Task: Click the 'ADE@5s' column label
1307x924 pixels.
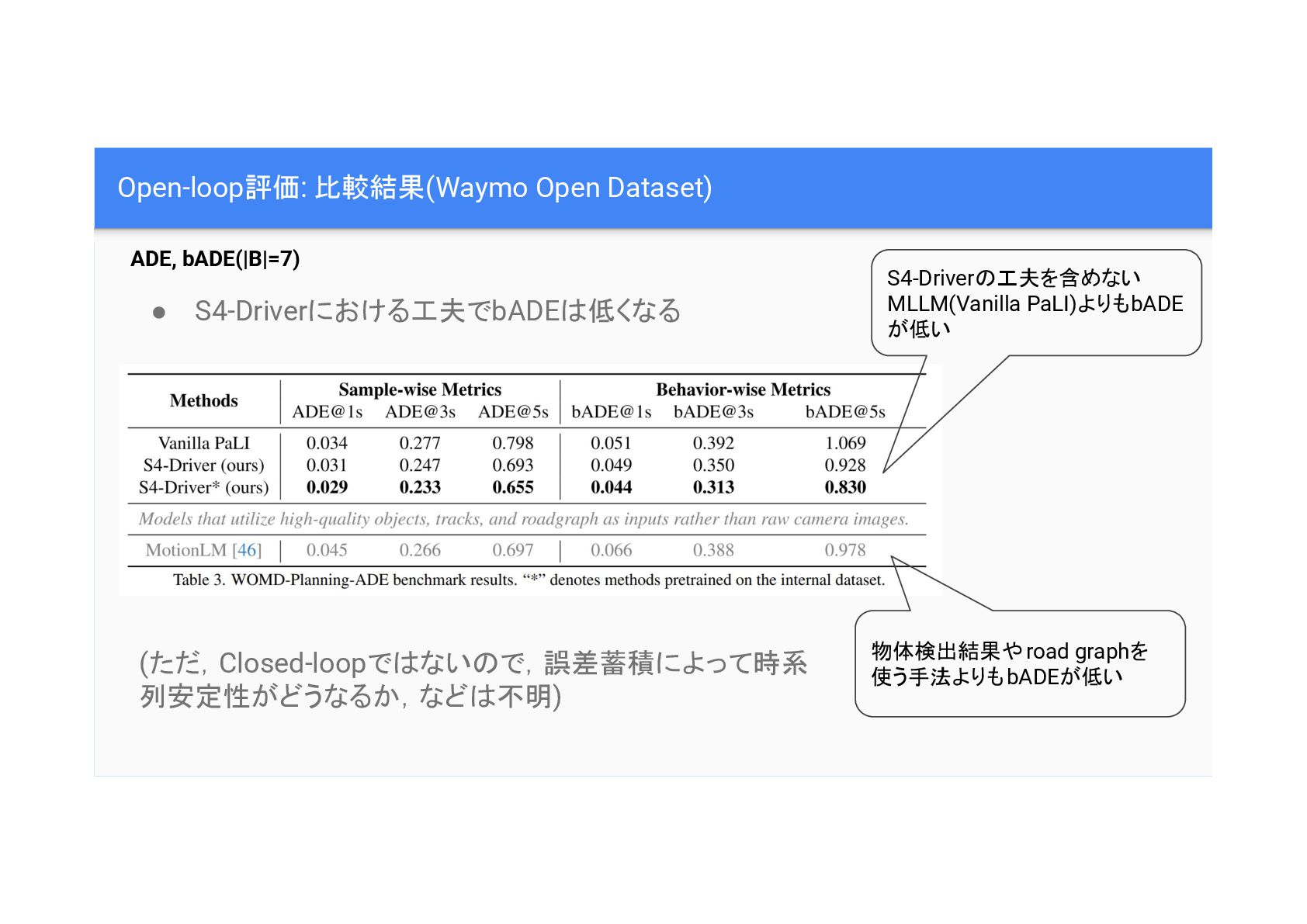Action: click(x=513, y=412)
